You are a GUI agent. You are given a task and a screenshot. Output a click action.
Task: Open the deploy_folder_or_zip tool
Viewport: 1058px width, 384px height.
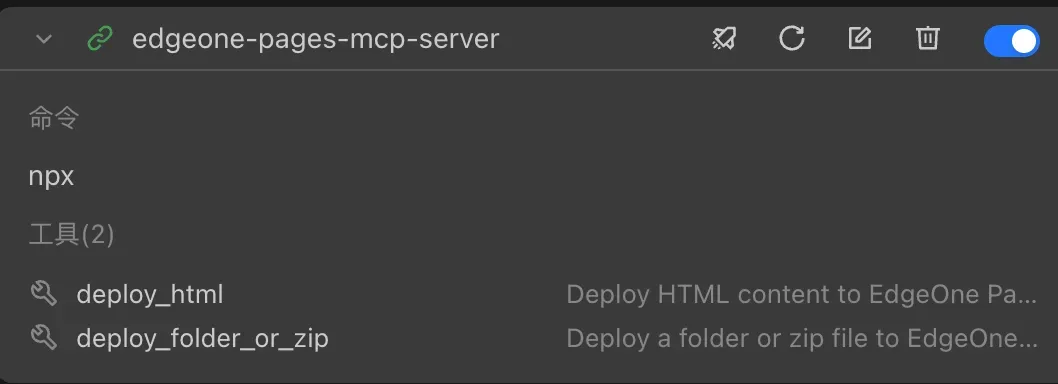tap(202, 338)
